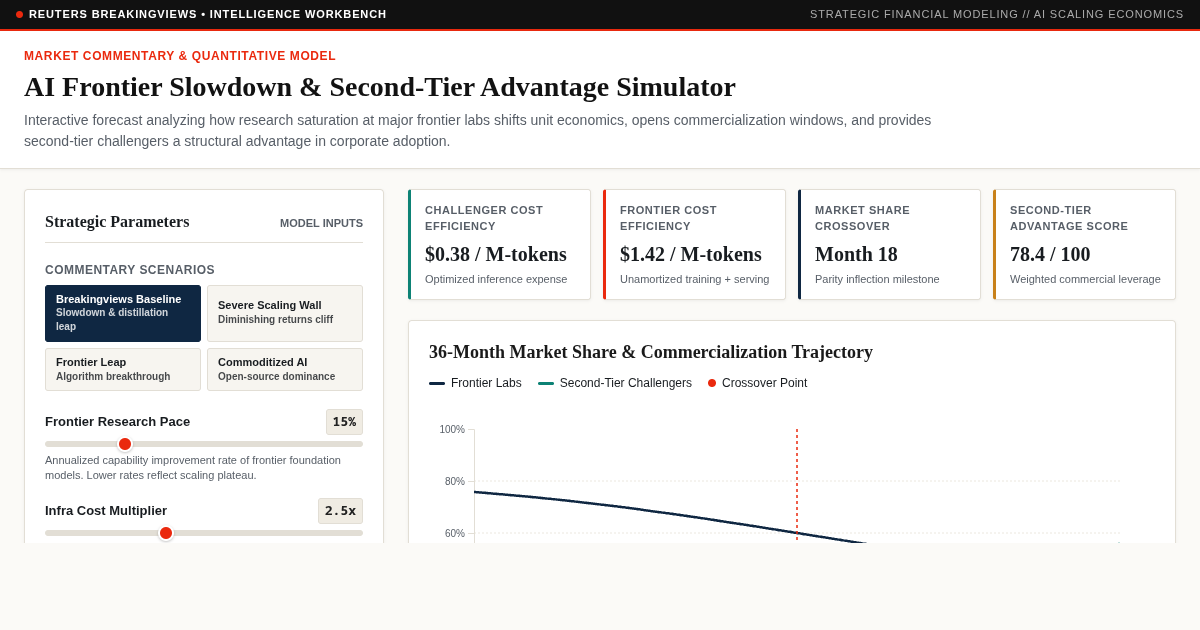Click the 2.5x cost multiplier value

[340, 511]
